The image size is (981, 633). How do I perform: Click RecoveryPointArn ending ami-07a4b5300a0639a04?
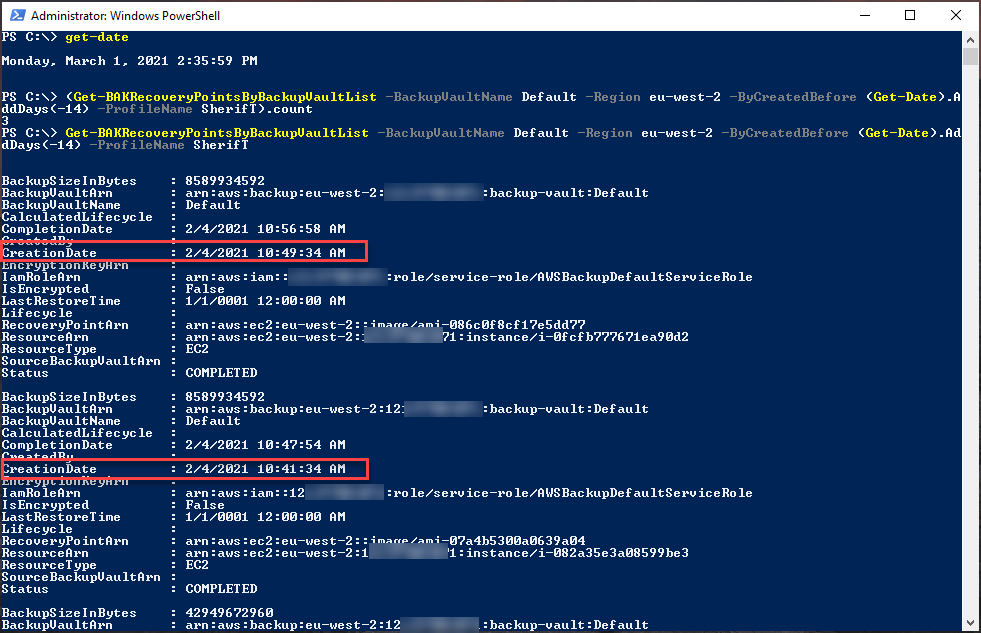385,540
